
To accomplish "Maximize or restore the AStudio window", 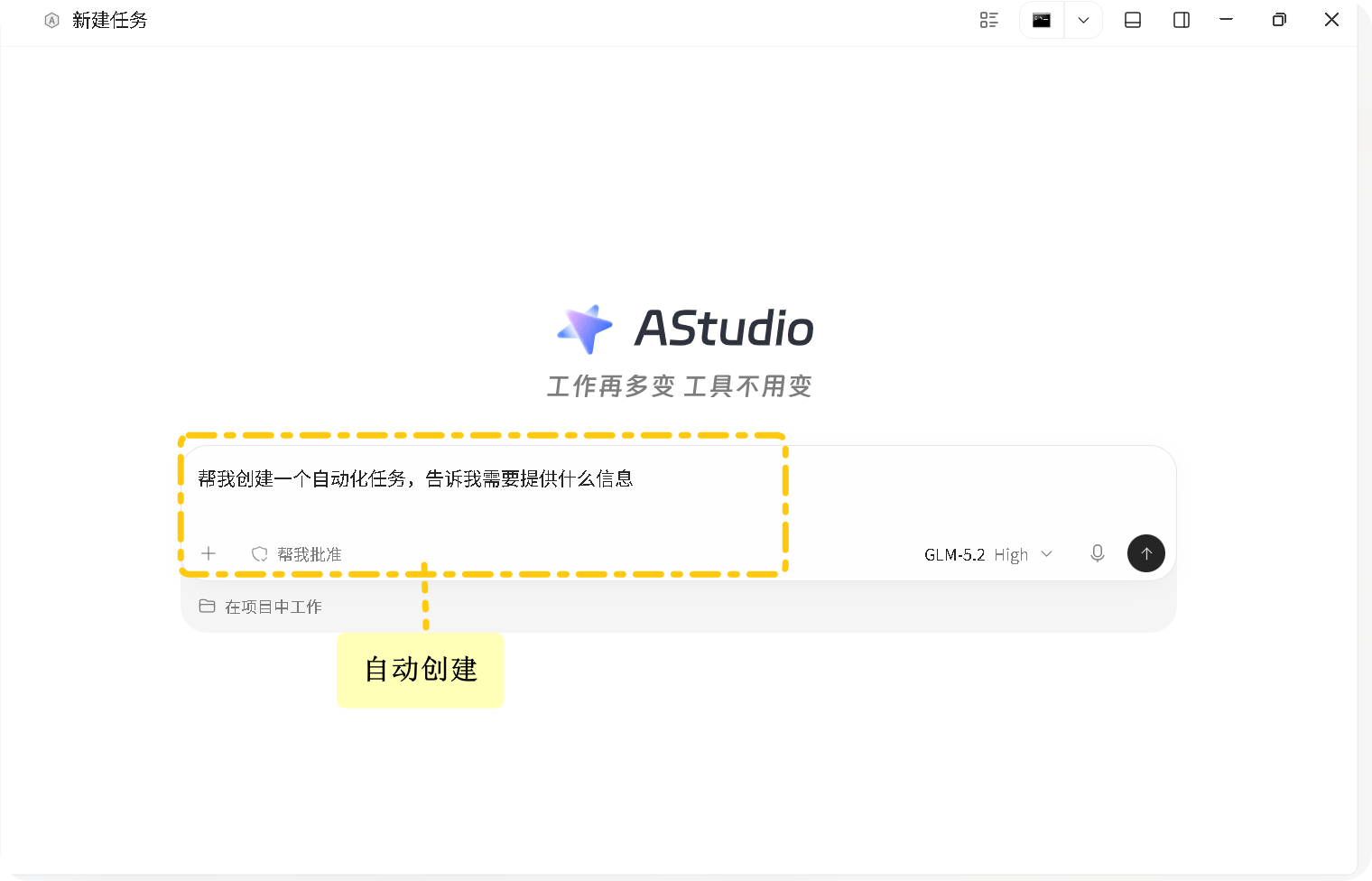I will pos(1279,20).
